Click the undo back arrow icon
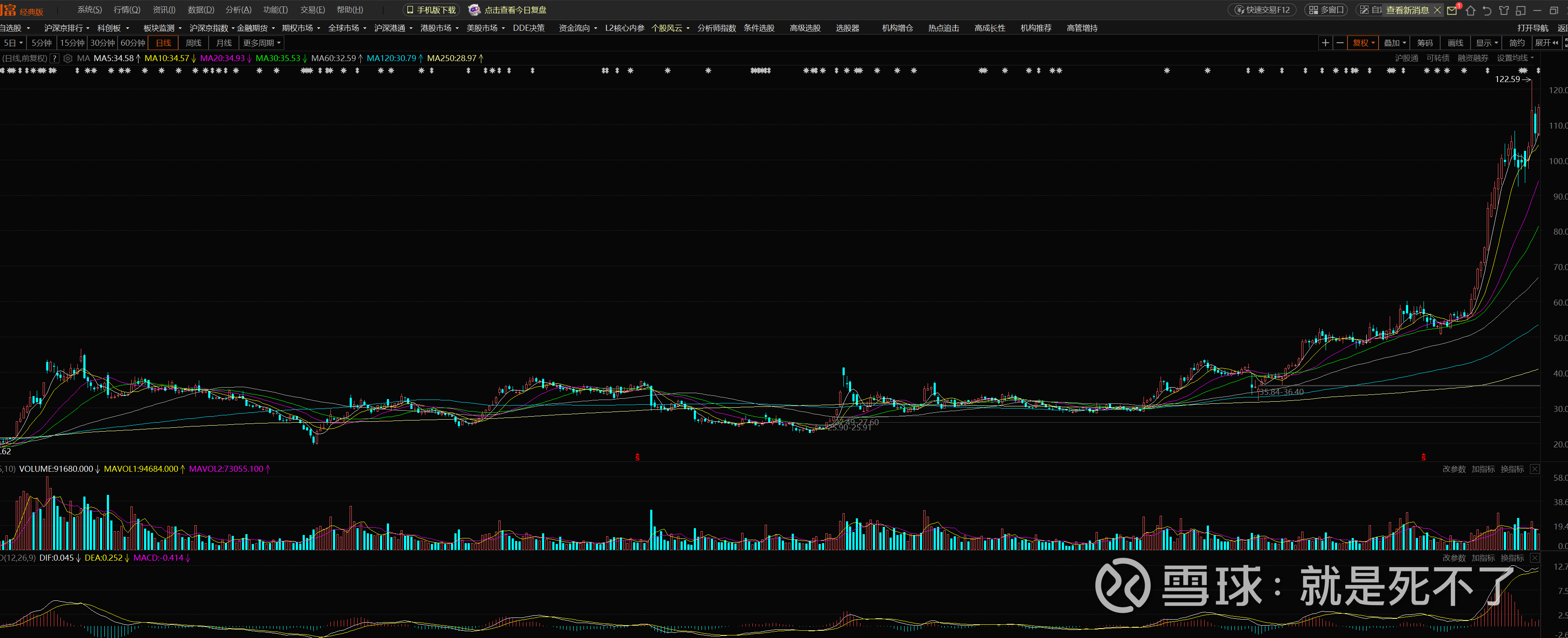 click(x=1487, y=10)
